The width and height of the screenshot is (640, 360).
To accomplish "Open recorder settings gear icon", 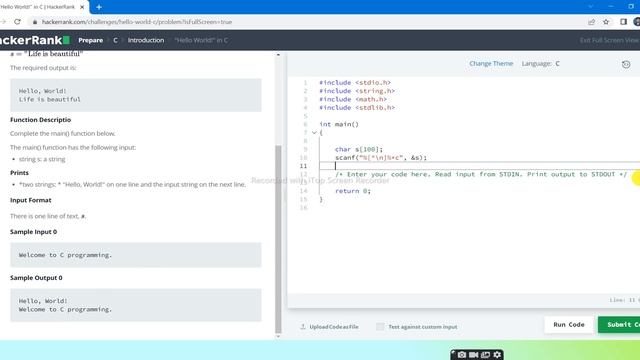I will (x=497, y=355).
